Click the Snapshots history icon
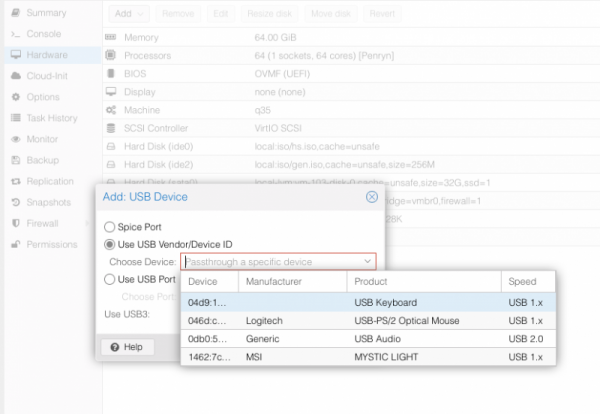 16,202
